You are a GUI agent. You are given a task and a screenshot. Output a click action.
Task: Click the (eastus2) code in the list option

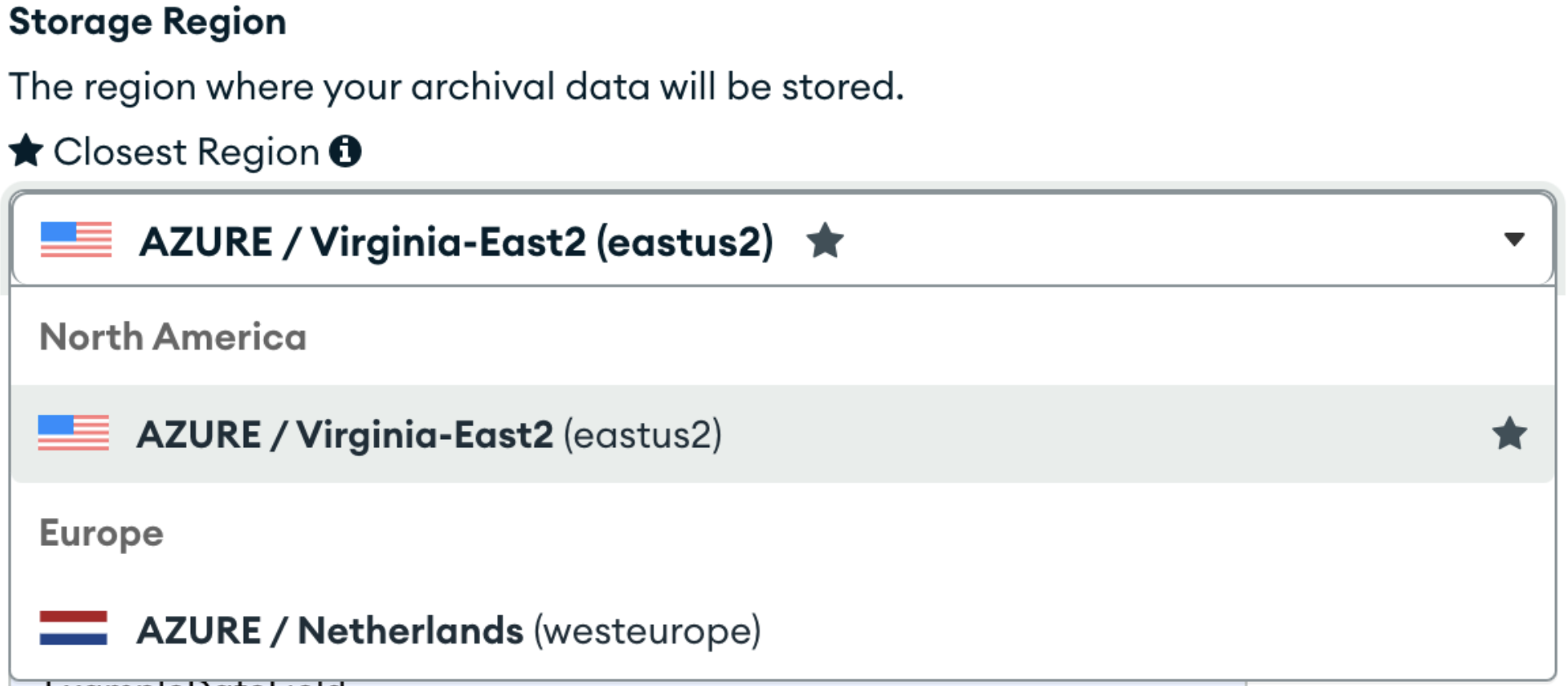coord(642,435)
